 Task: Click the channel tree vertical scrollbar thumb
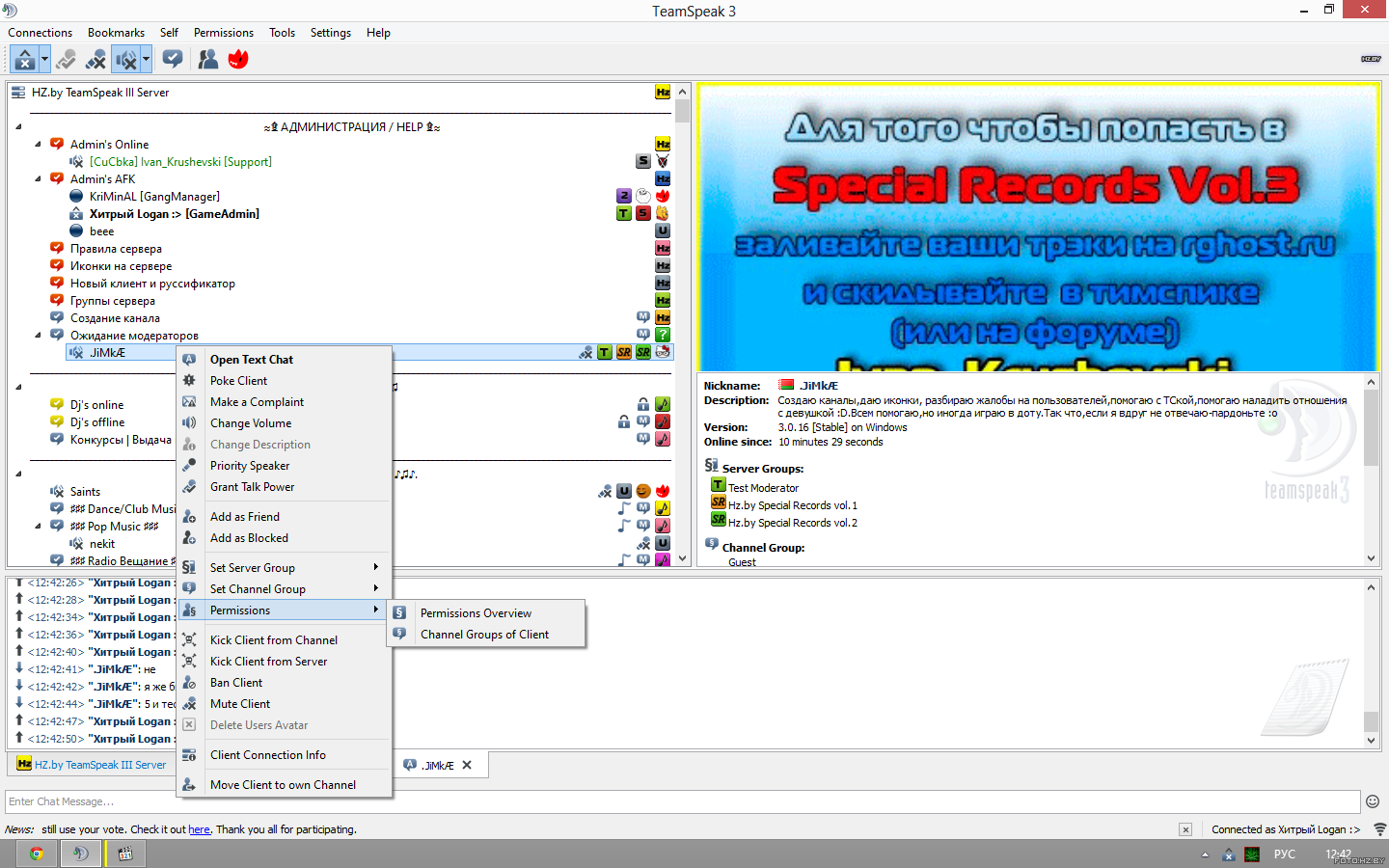[682, 112]
